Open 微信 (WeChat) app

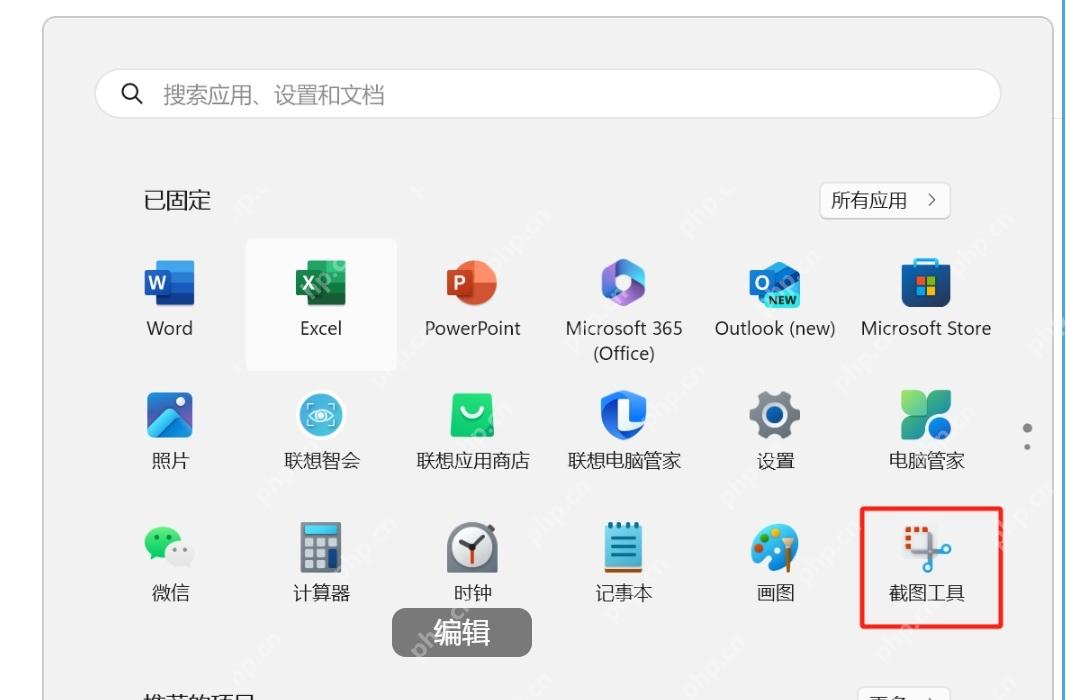(x=169, y=546)
